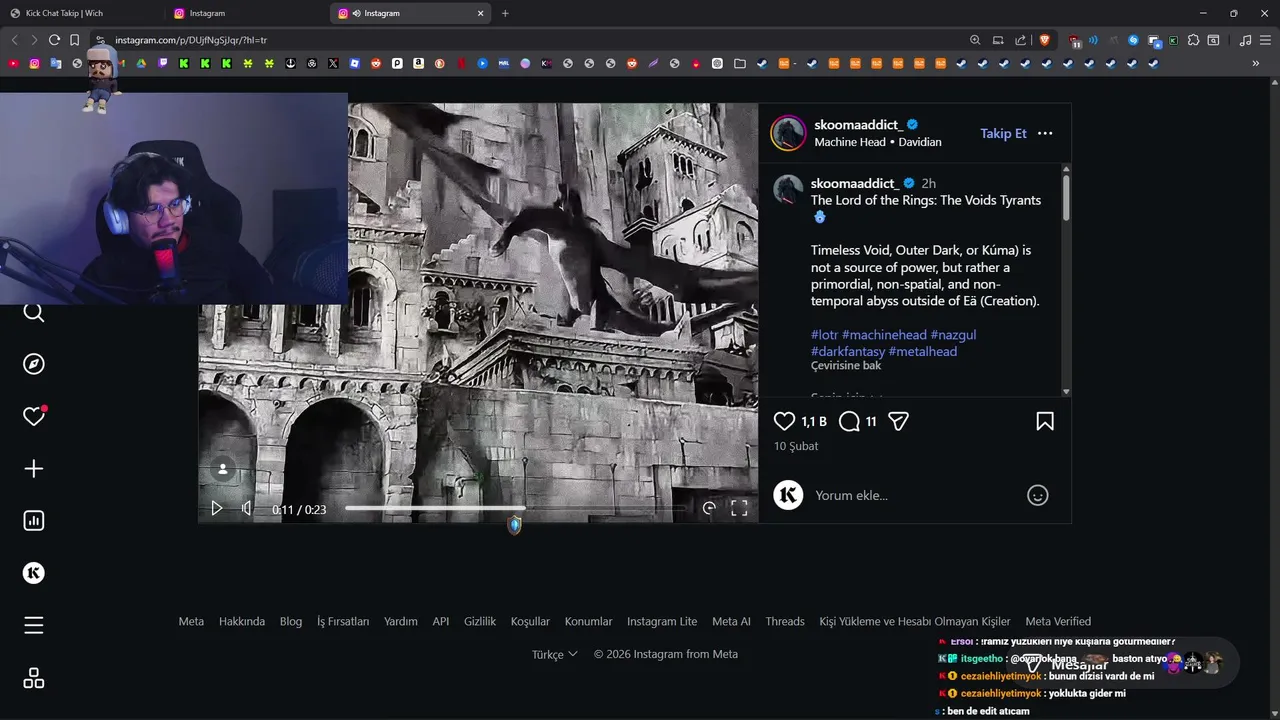The image size is (1280, 720).
Task: Reload the Instagram page
Action: pyautogui.click(x=54, y=40)
